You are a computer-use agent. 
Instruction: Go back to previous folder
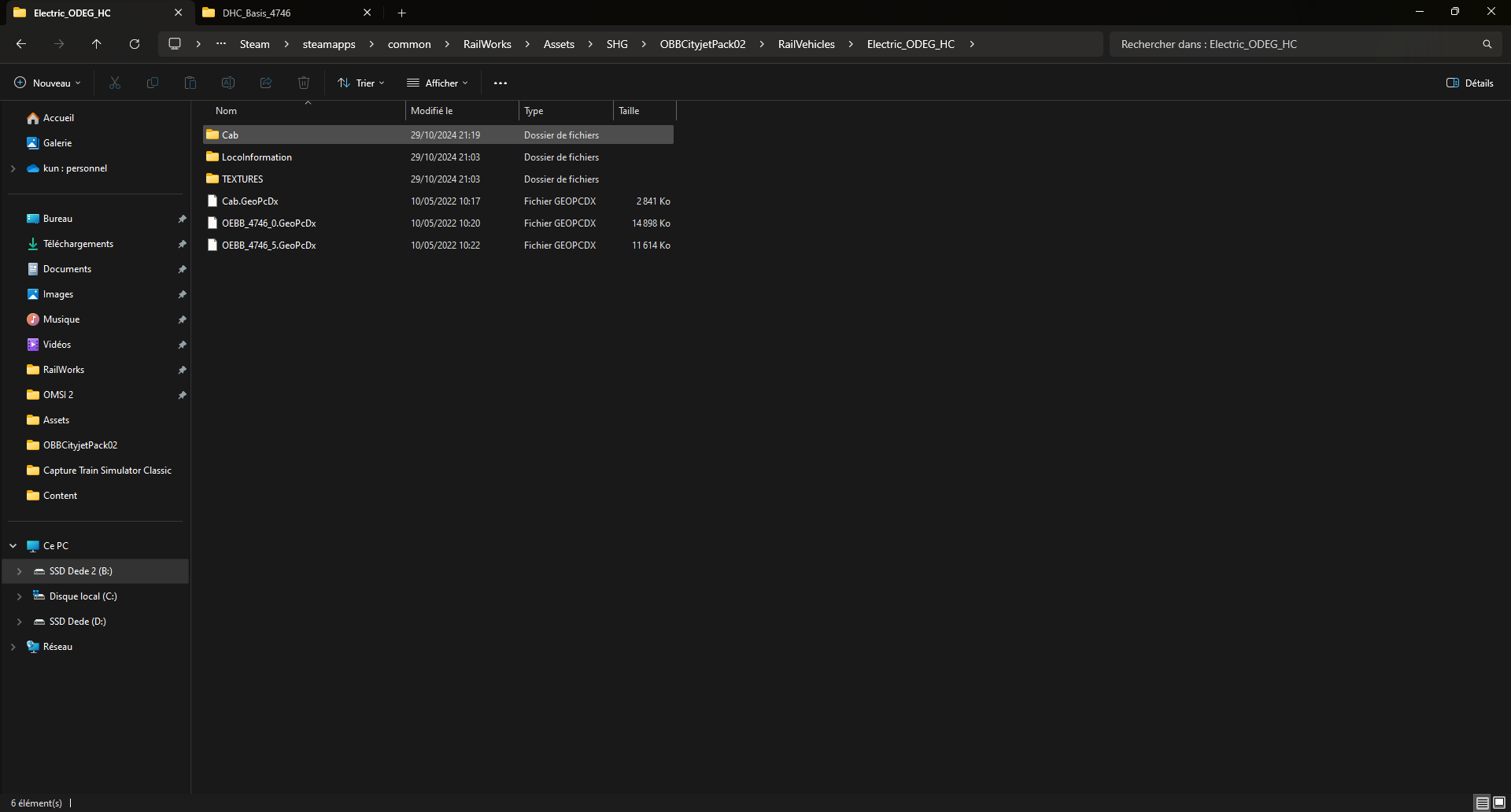21,44
